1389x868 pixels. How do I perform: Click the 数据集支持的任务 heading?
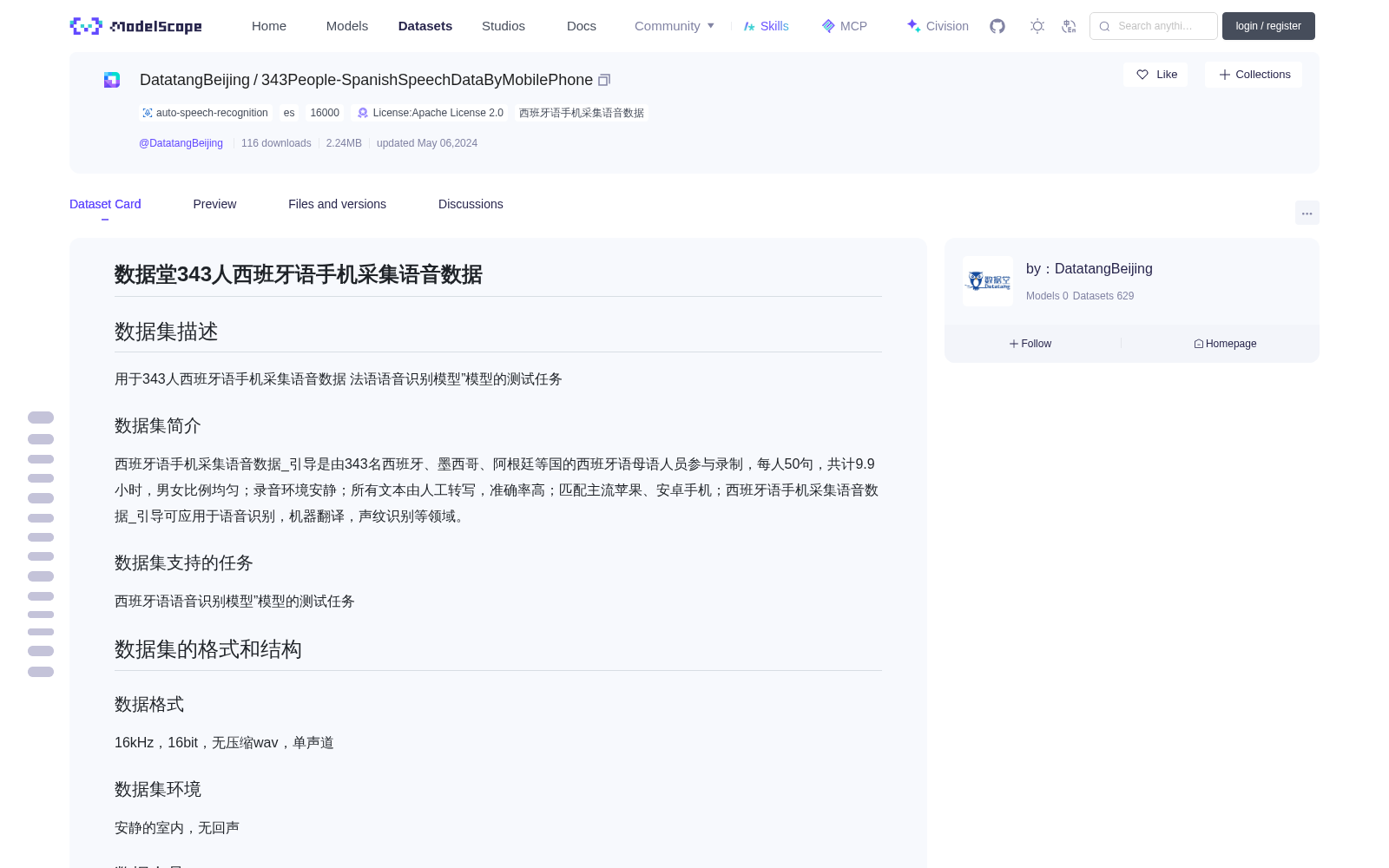183,562
